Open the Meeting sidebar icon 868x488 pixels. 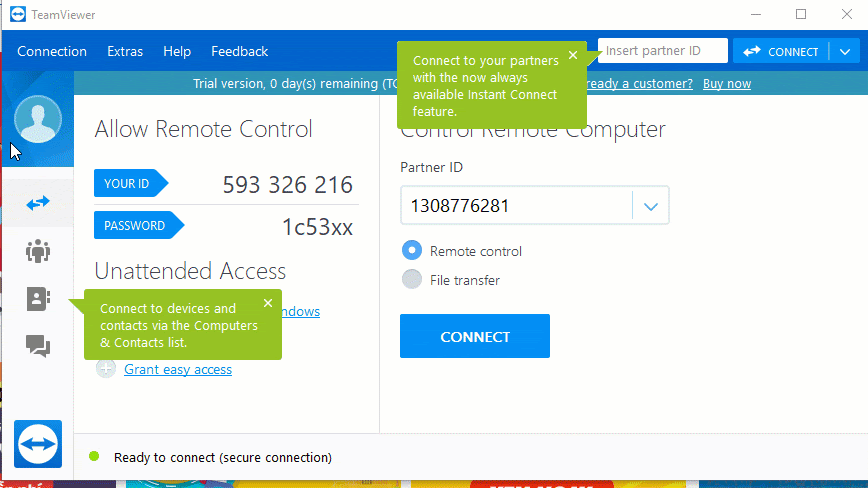[38, 251]
